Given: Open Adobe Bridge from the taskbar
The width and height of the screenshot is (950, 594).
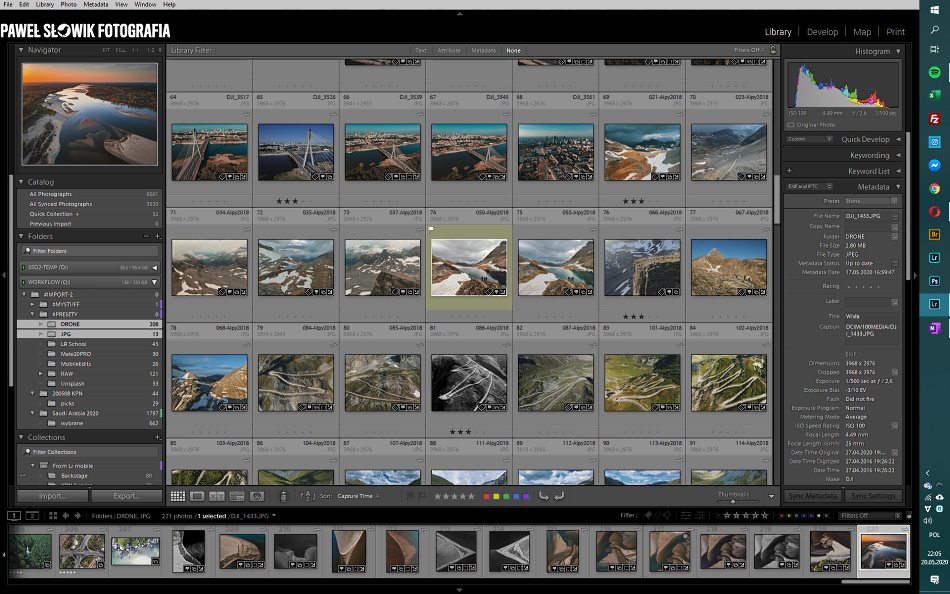Looking at the screenshot, I should click(x=934, y=235).
